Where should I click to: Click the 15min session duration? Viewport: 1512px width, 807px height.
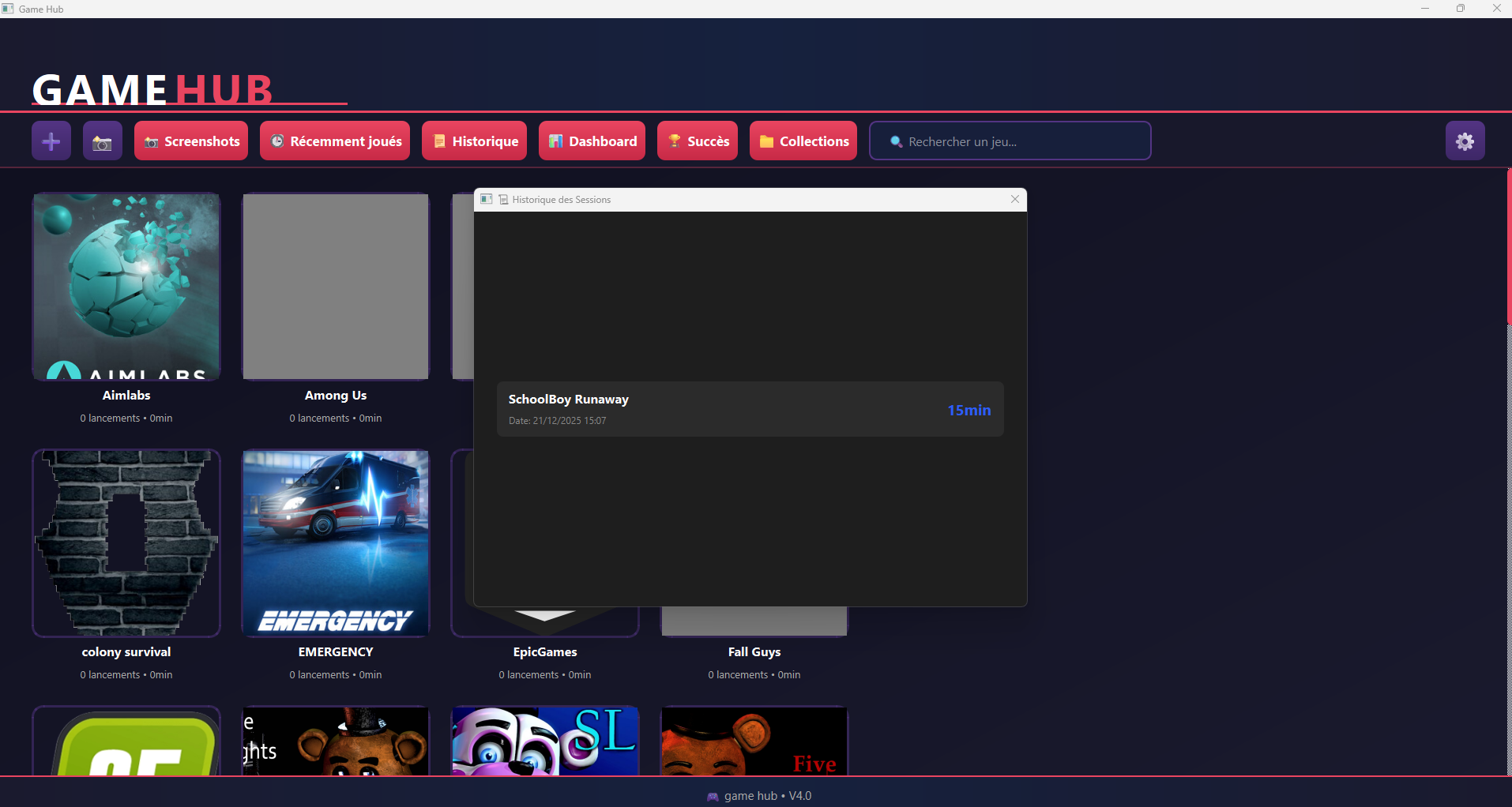click(969, 410)
